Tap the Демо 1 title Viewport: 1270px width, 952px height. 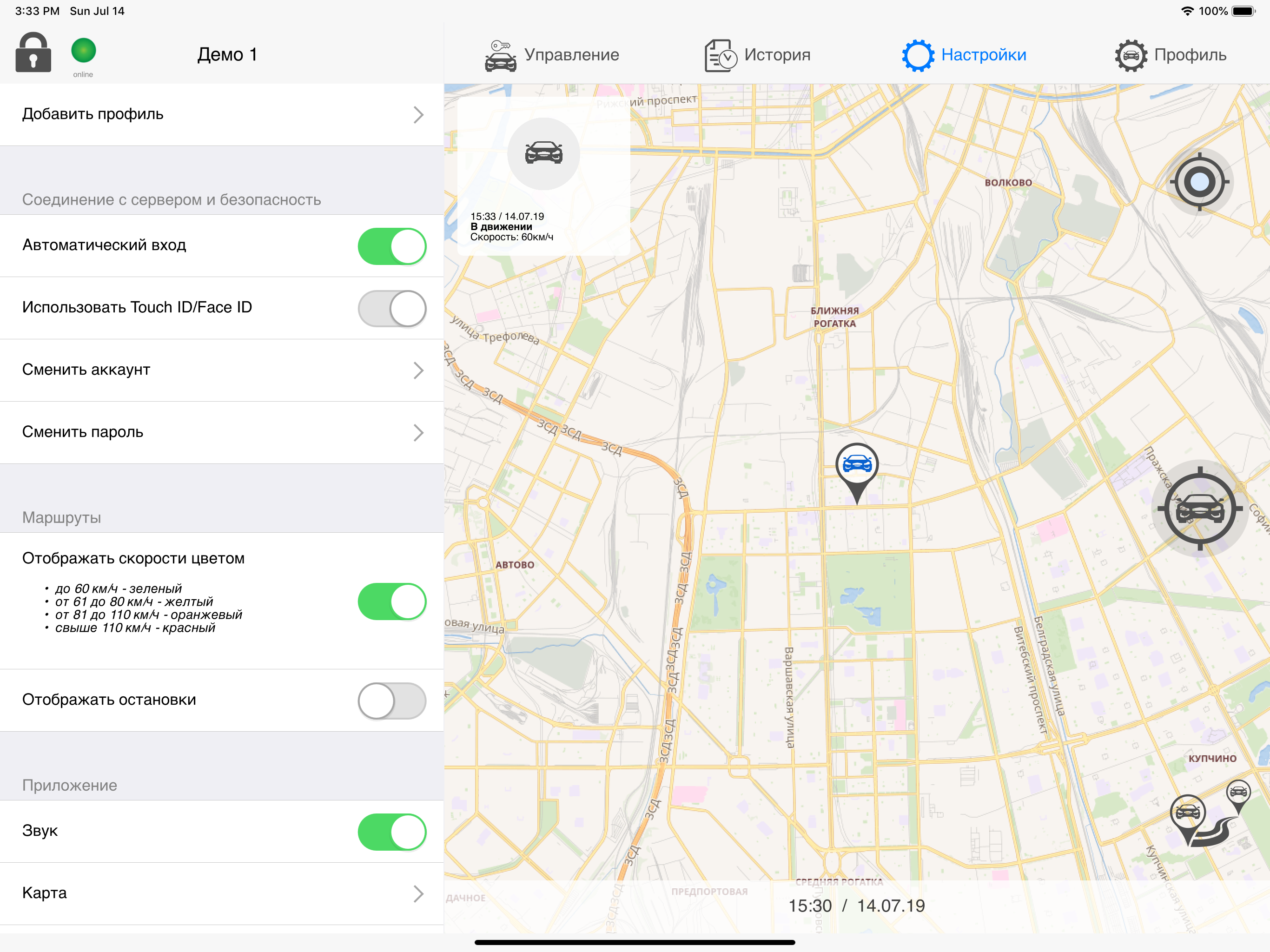click(x=227, y=54)
